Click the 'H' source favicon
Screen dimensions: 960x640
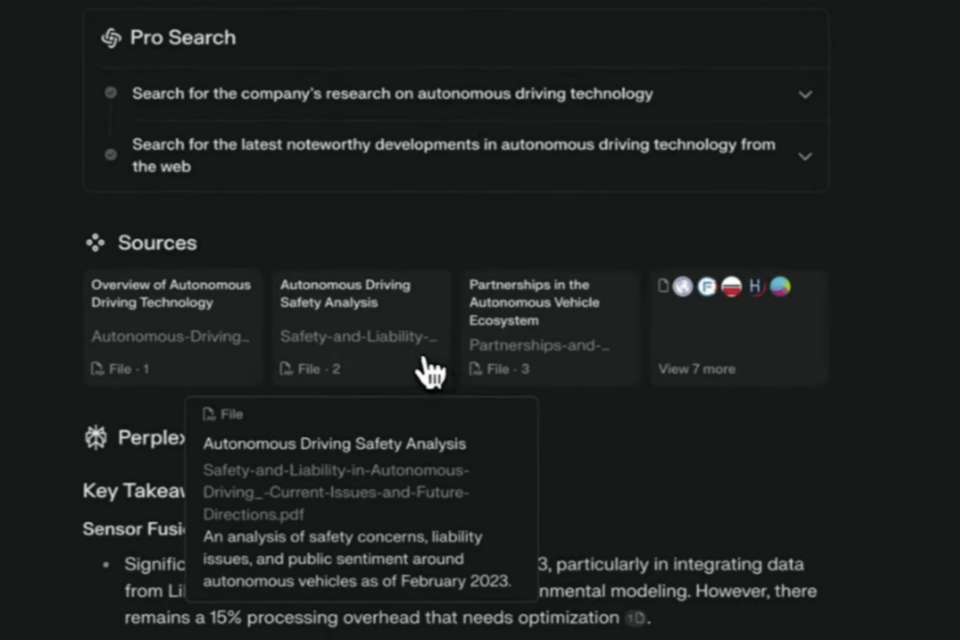click(756, 287)
